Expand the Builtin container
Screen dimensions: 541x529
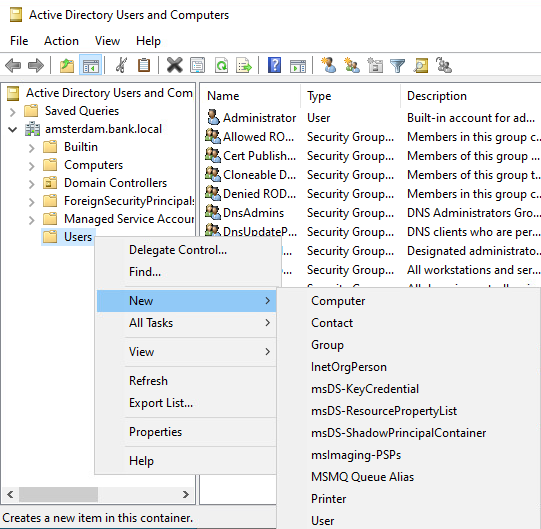pos(31,148)
